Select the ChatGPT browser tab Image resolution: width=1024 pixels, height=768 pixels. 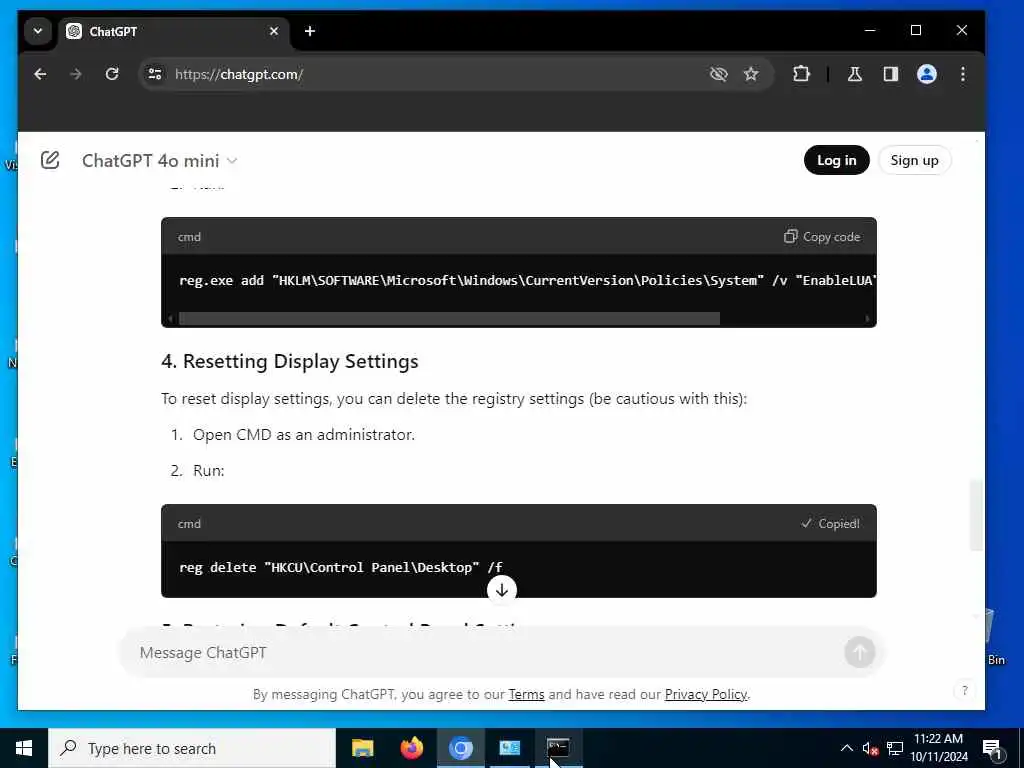(174, 31)
